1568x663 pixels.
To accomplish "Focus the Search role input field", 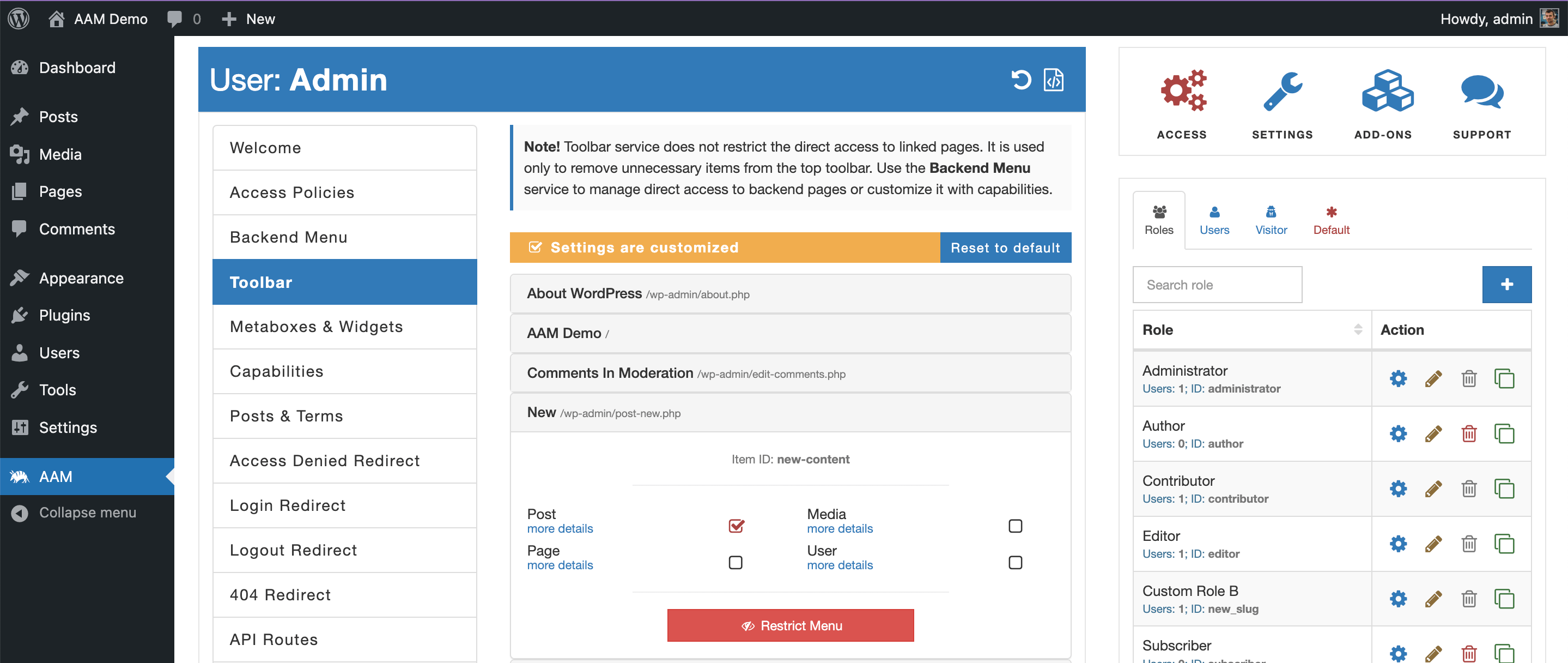I will coord(1217,285).
